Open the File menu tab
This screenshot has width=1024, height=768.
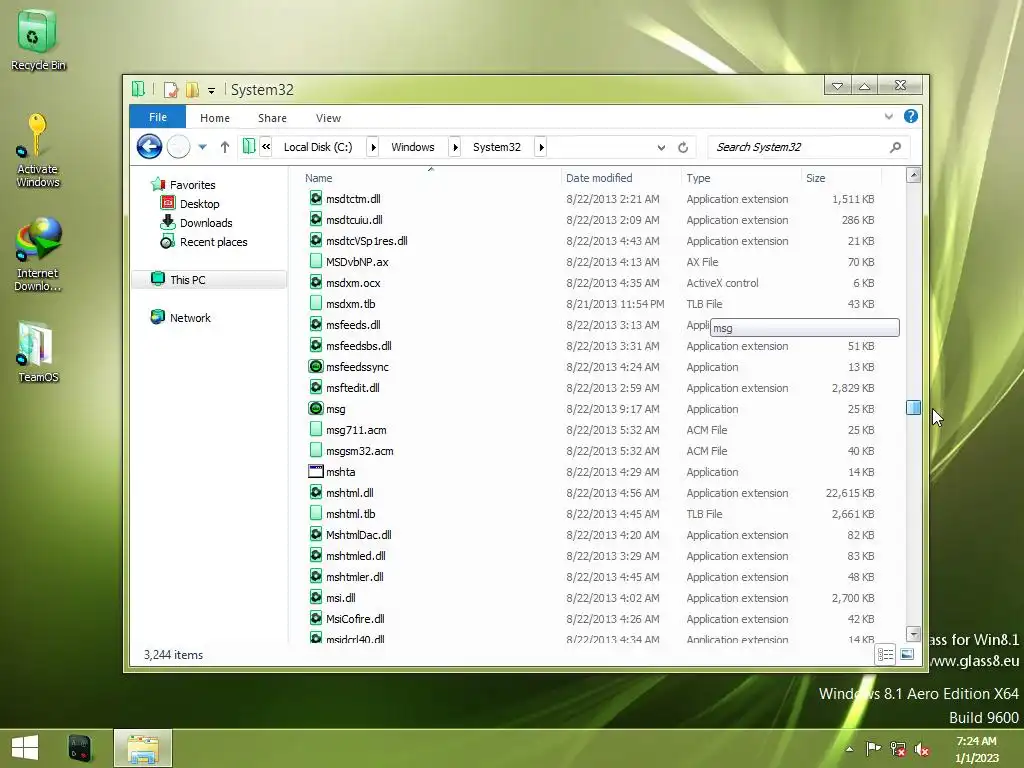pyautogui.click(x=157, y=117)
